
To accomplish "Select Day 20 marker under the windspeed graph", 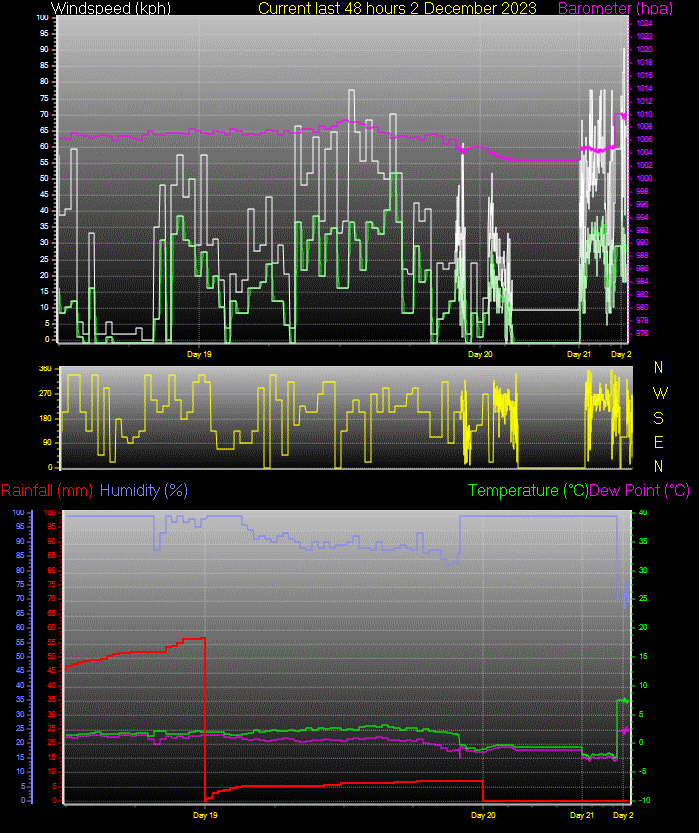I will (x=481, y=354).
